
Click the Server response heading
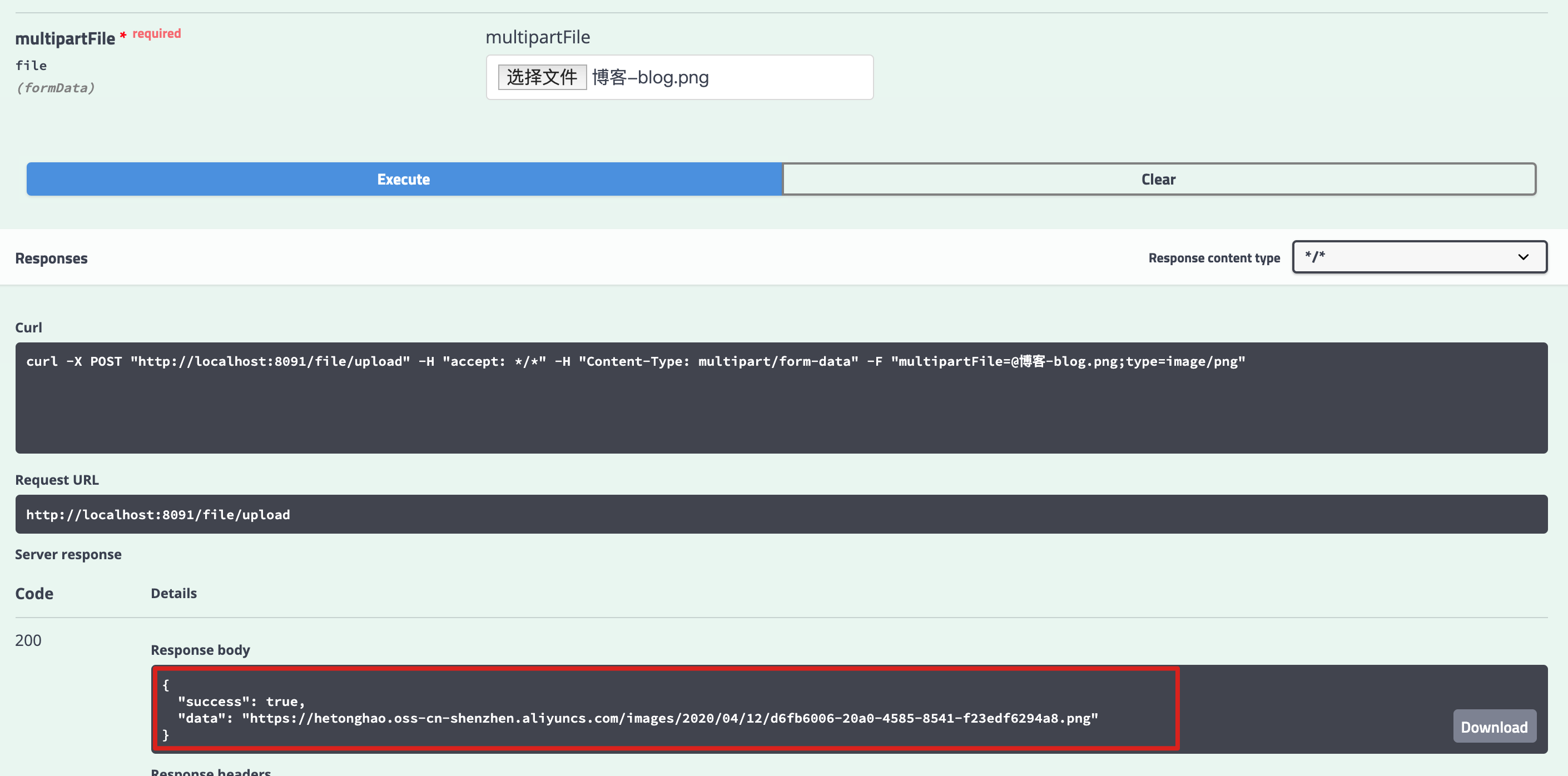coord(68,554)
